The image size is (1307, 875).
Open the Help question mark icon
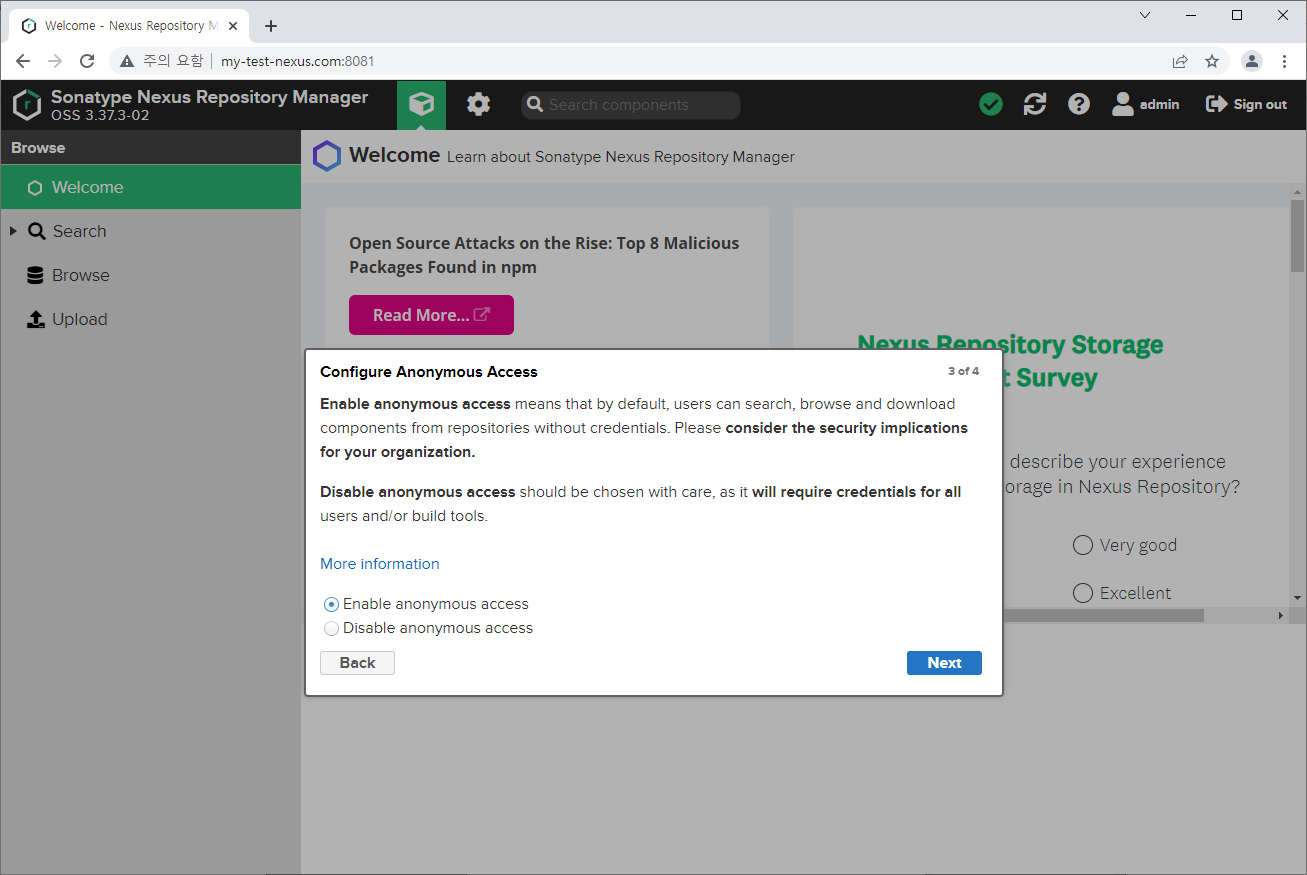point(1079,104)
